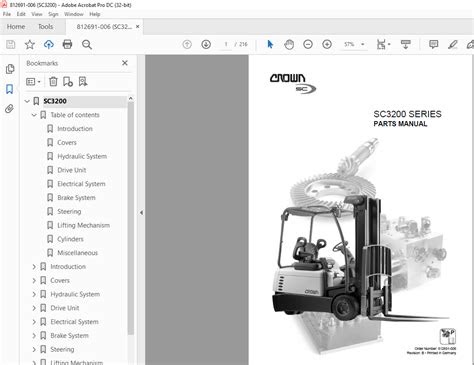Expand top-level Electrical System bookmark

point(34,322)
